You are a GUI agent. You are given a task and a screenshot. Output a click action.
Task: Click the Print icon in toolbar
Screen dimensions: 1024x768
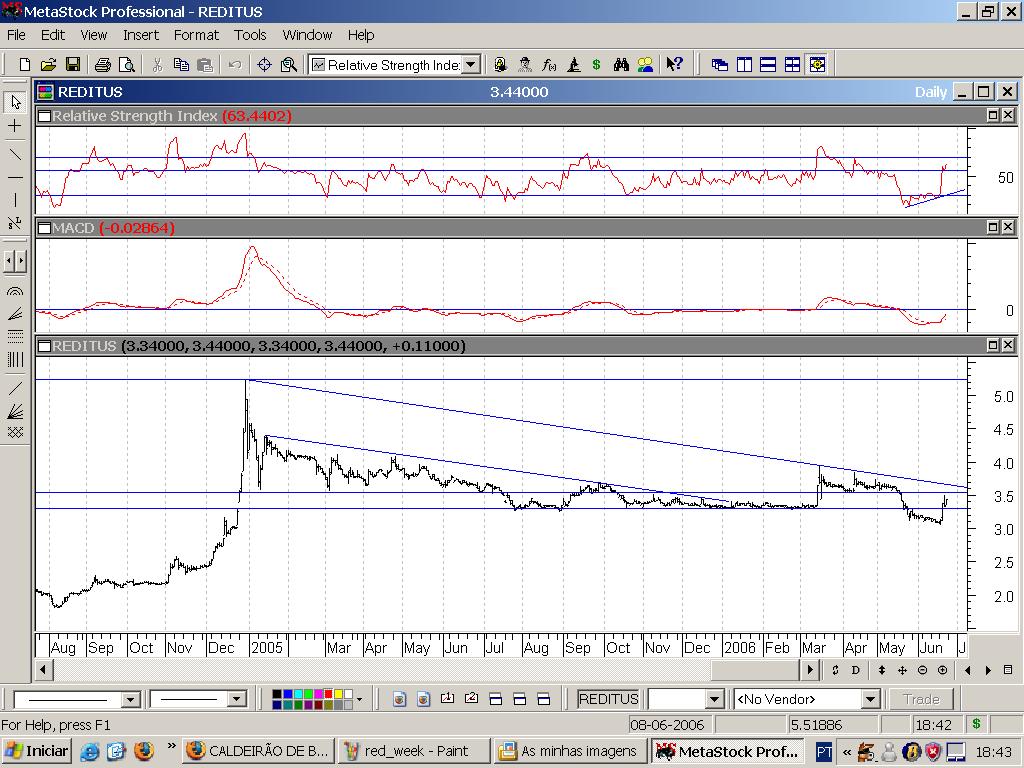coord(102,65)
